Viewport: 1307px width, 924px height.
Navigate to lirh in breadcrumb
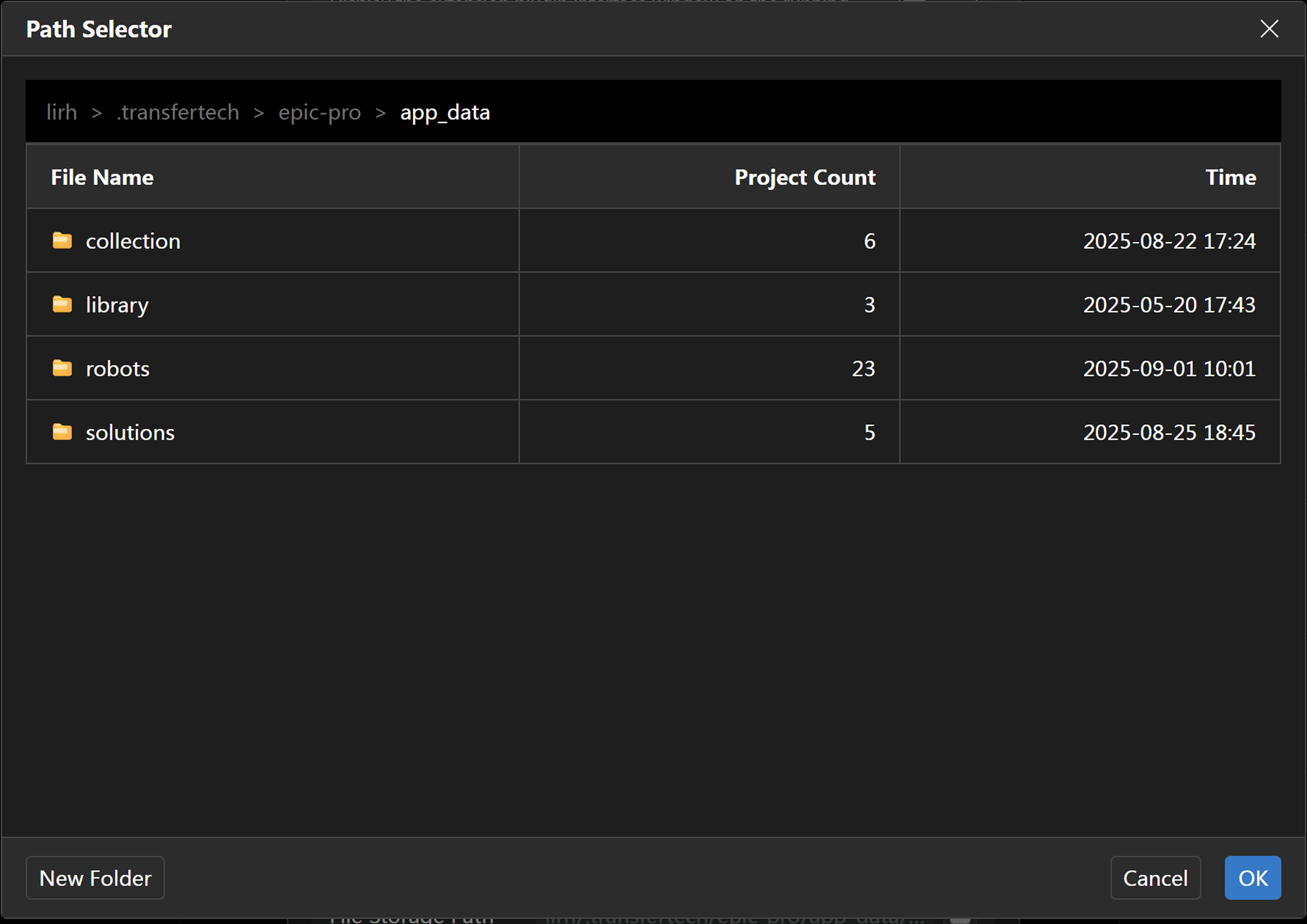click(62, 113)
